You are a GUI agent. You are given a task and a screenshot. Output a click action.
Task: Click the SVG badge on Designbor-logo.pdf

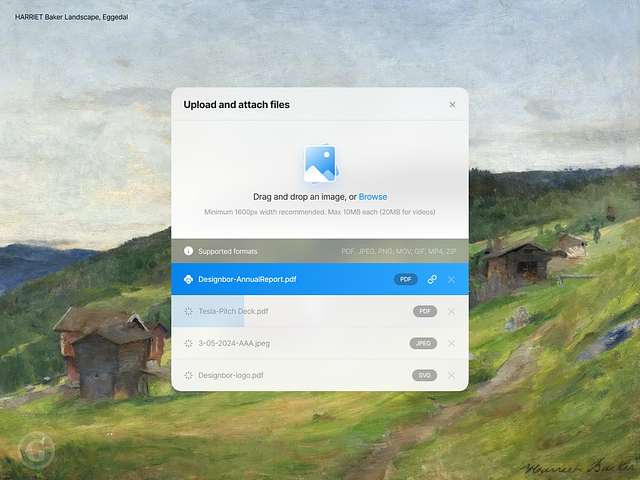pyautogui.click(x=424, y=375)
